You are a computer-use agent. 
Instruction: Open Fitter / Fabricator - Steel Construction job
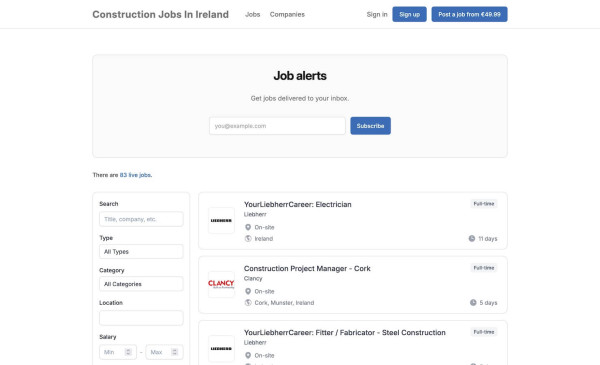345,332
